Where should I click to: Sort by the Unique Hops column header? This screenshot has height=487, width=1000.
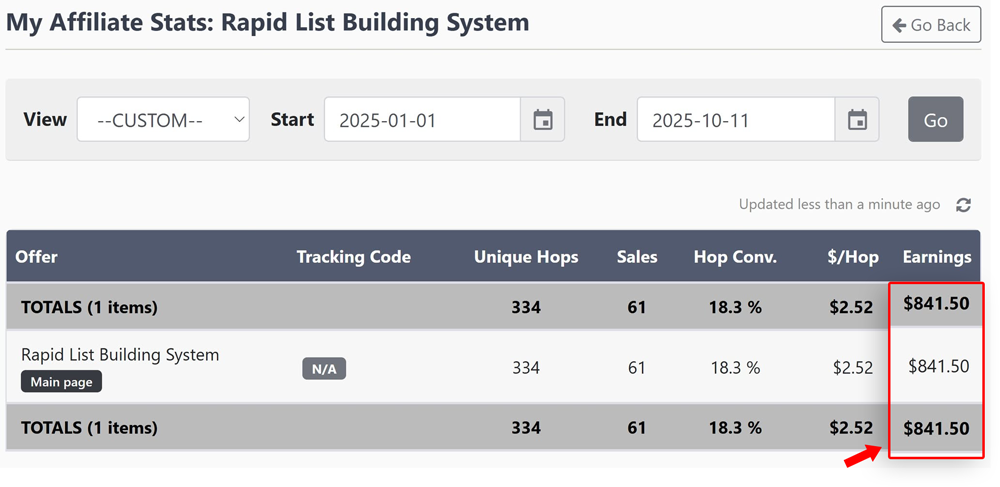526,257
